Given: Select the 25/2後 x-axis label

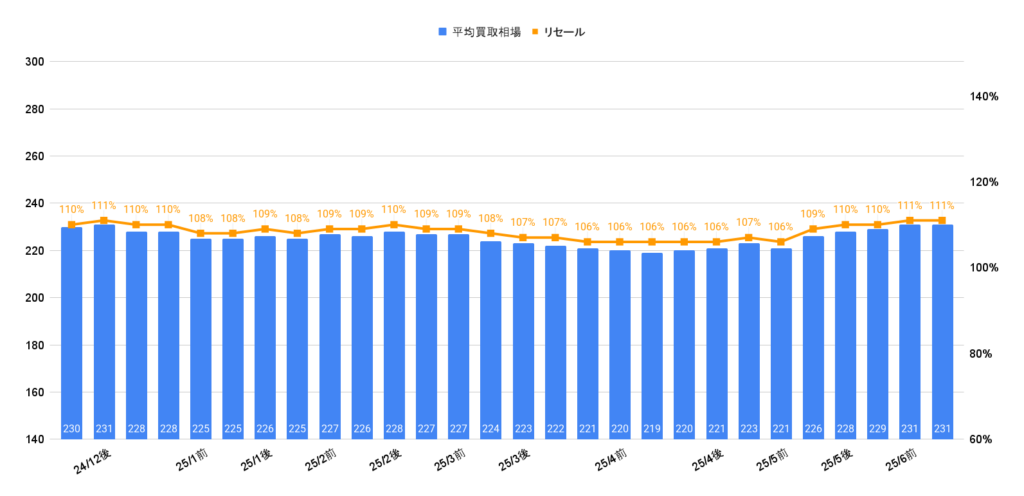Looking at the screenshot, I should 386,461.
